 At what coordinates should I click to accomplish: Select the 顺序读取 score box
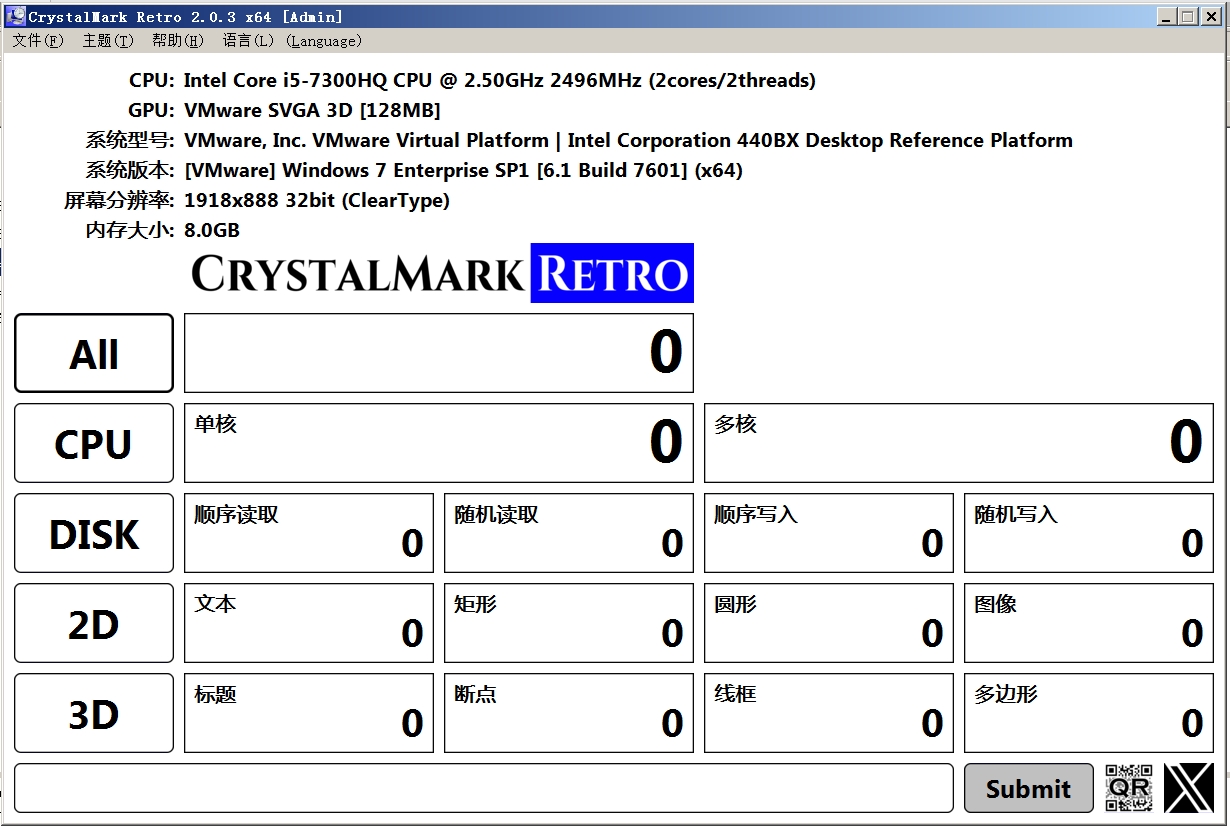(309, 533)
